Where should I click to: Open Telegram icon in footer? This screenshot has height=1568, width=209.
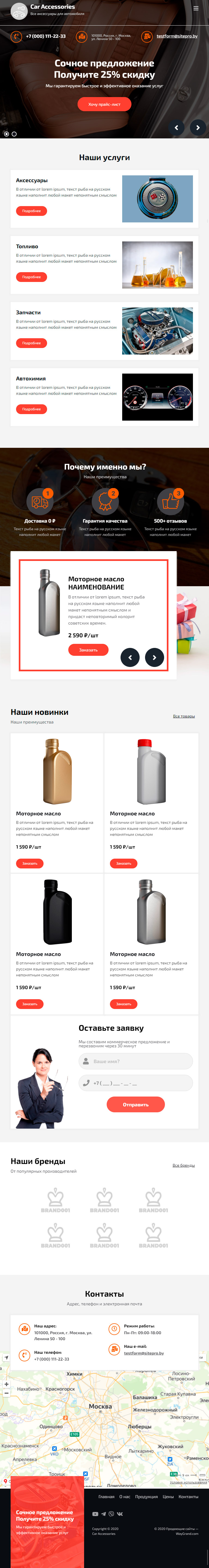104,1513
